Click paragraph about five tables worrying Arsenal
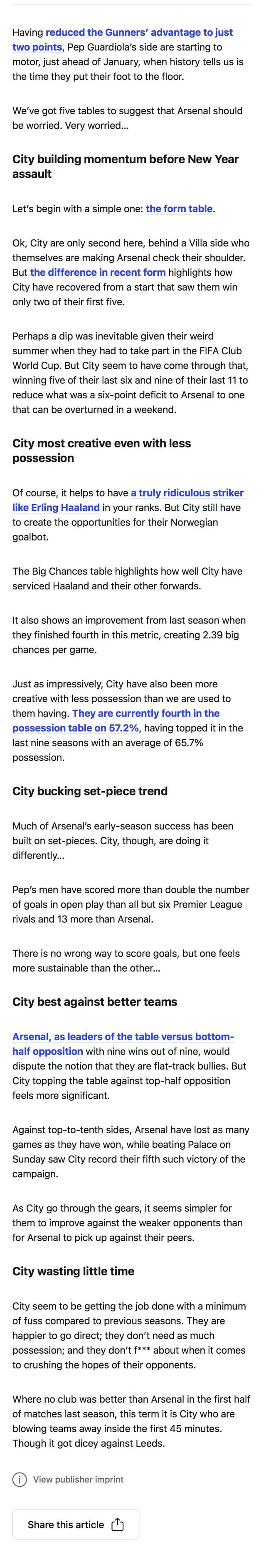Image resolution: width=266 pixels, height=1568 pixels. (x=127, y=118)
